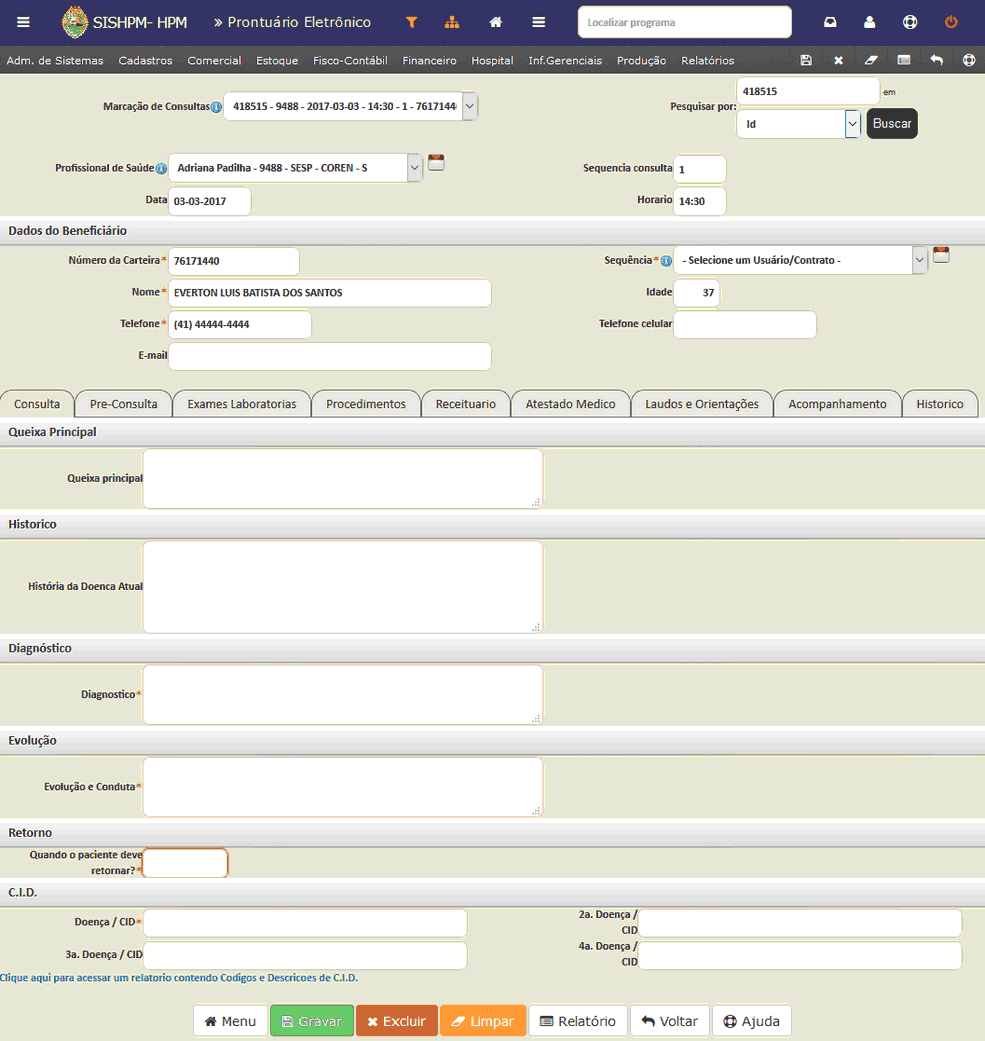Expand the Marcação de Consultas dropdown
This screenshot has width=985, height=1041.
pyautogui.click(x=469, y=106)
